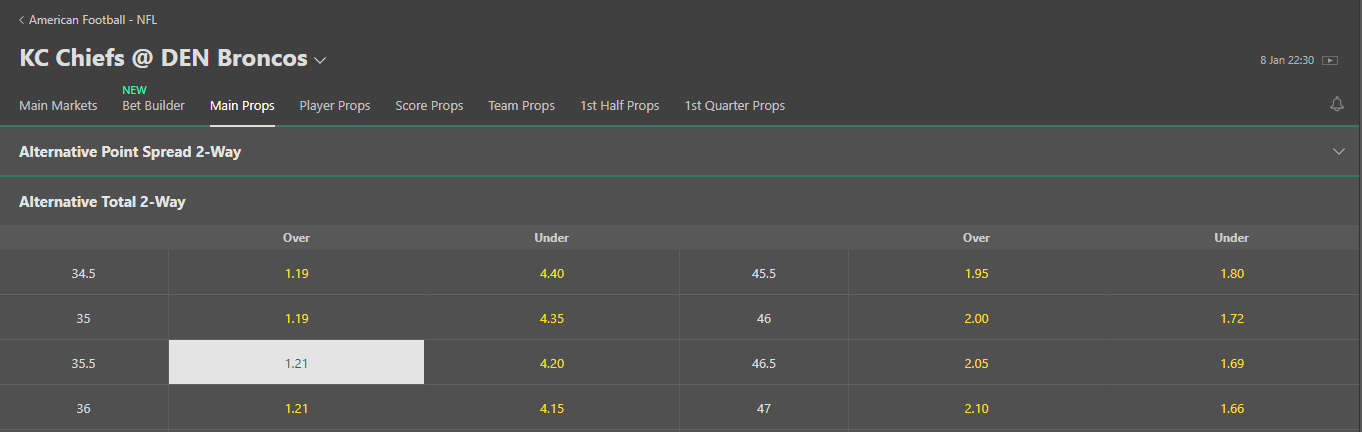Go back via American Football - NFL arrow
1362x432 pixels.
(x=88, y=20)
